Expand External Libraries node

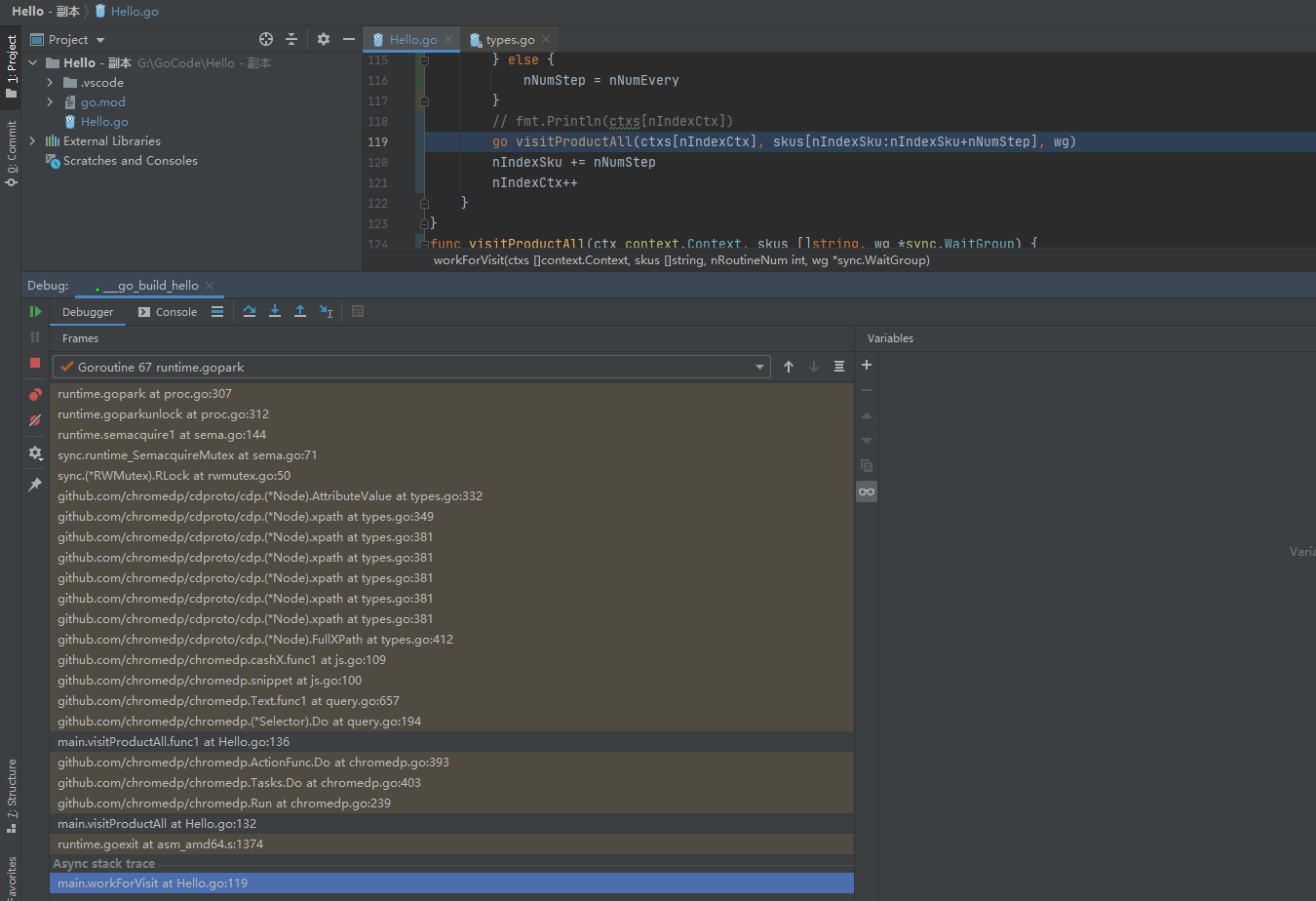pos(32,141)
